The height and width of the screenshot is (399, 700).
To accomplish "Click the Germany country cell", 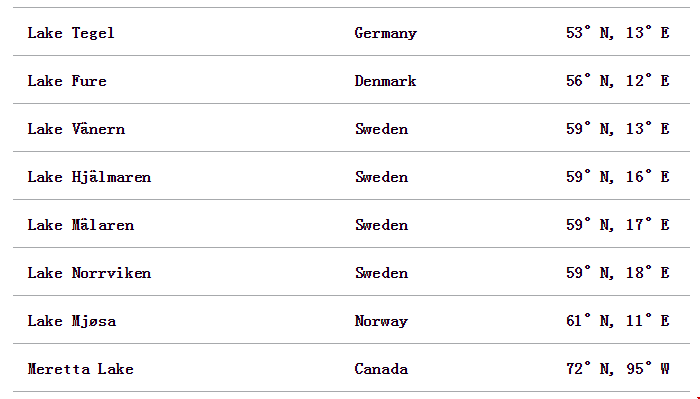I will click(386, 33).
